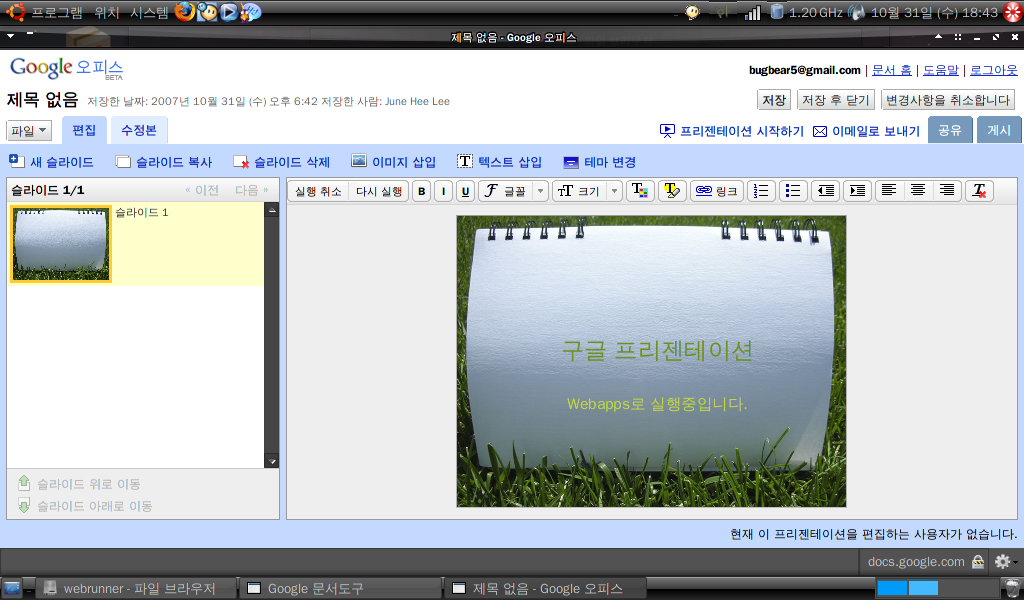This screenshot has width=1024, height=600.
Task: Insert a link with 링크 button
Action: [716, 191]
